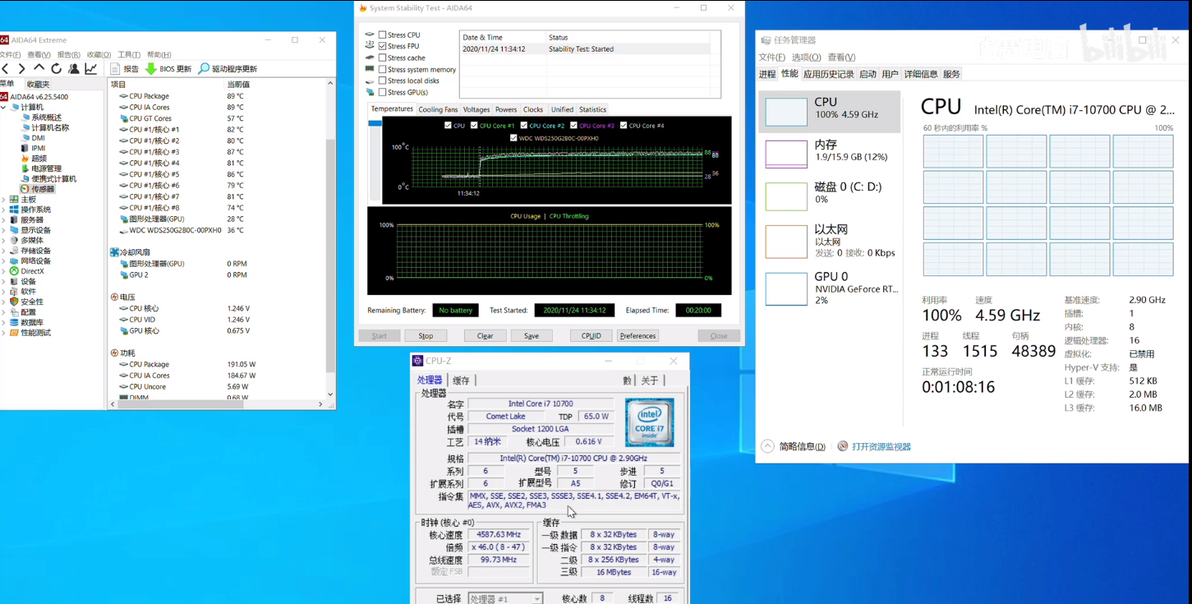Expand the 网络设备 tree node
Viewport: 1192px width, 604px height.
tap(4, 261)
